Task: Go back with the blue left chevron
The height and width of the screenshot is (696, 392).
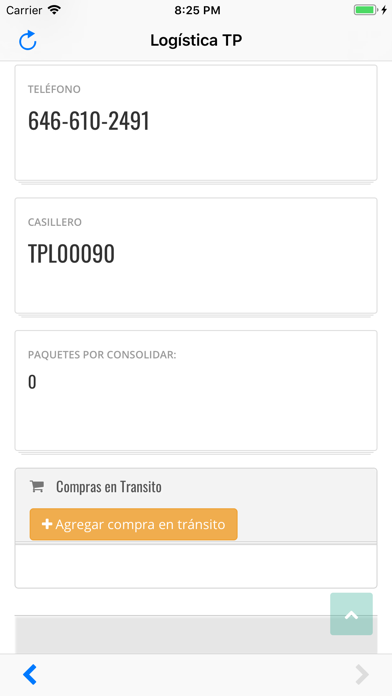Action: (30, 675)
